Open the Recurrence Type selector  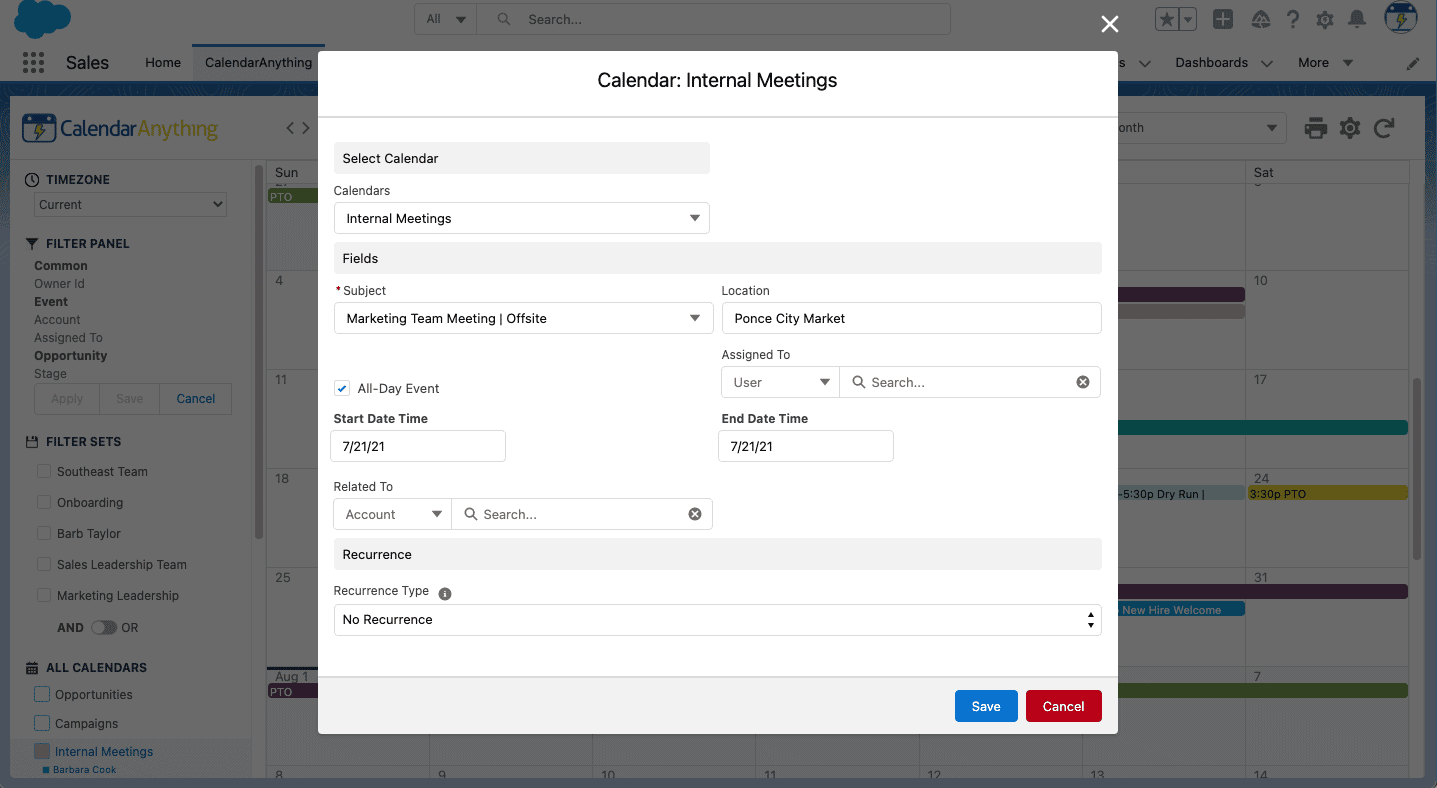[717, 620]
